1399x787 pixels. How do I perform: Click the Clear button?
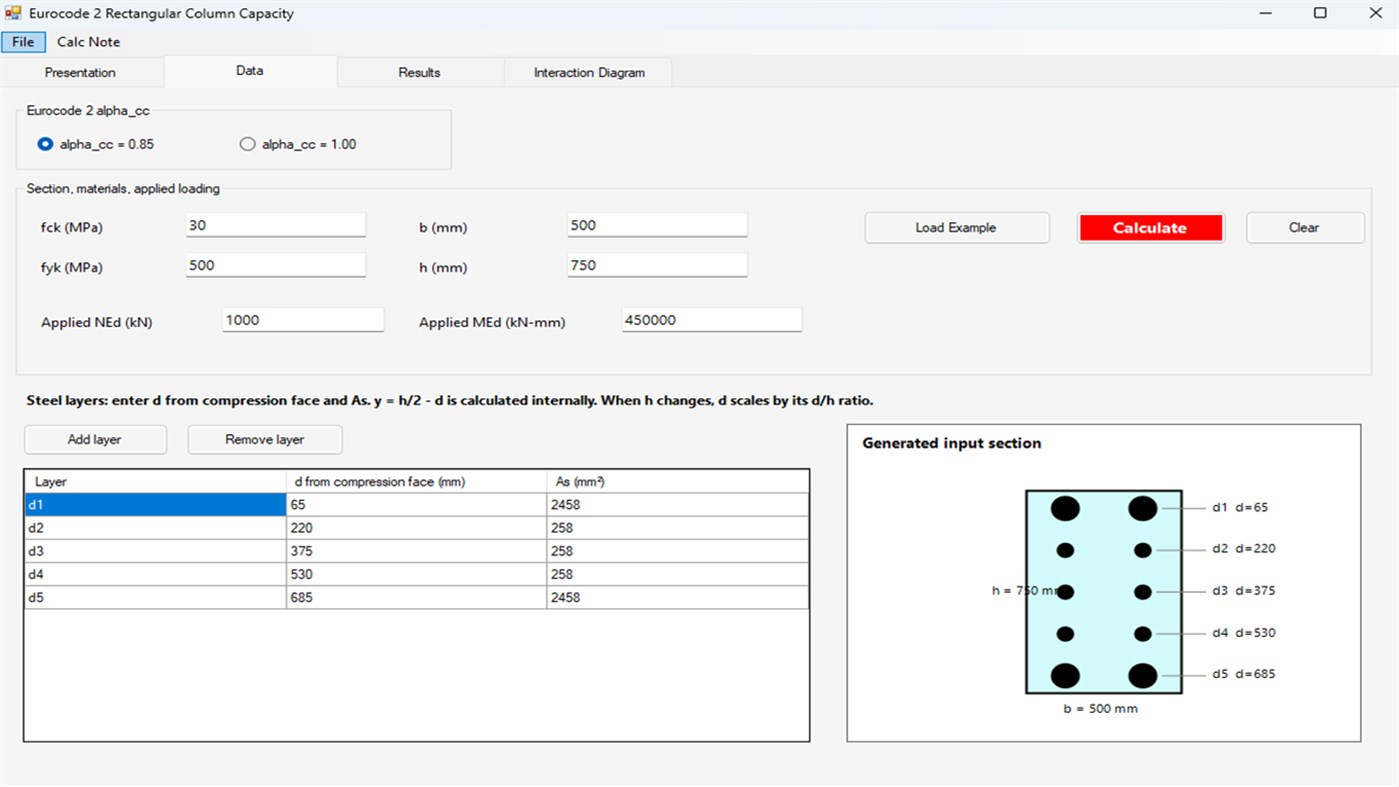[1304, 227]
